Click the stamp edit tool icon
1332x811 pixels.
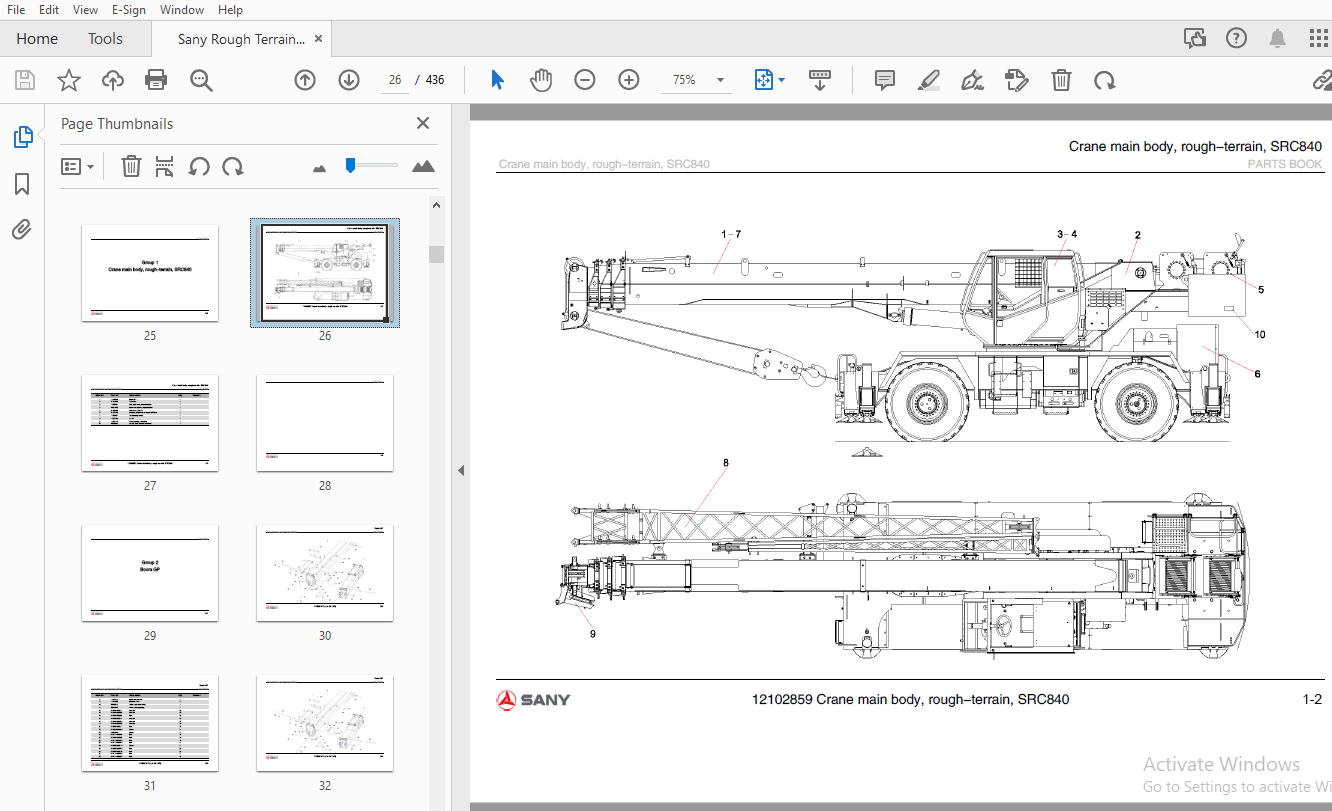tap(1017, 80)
